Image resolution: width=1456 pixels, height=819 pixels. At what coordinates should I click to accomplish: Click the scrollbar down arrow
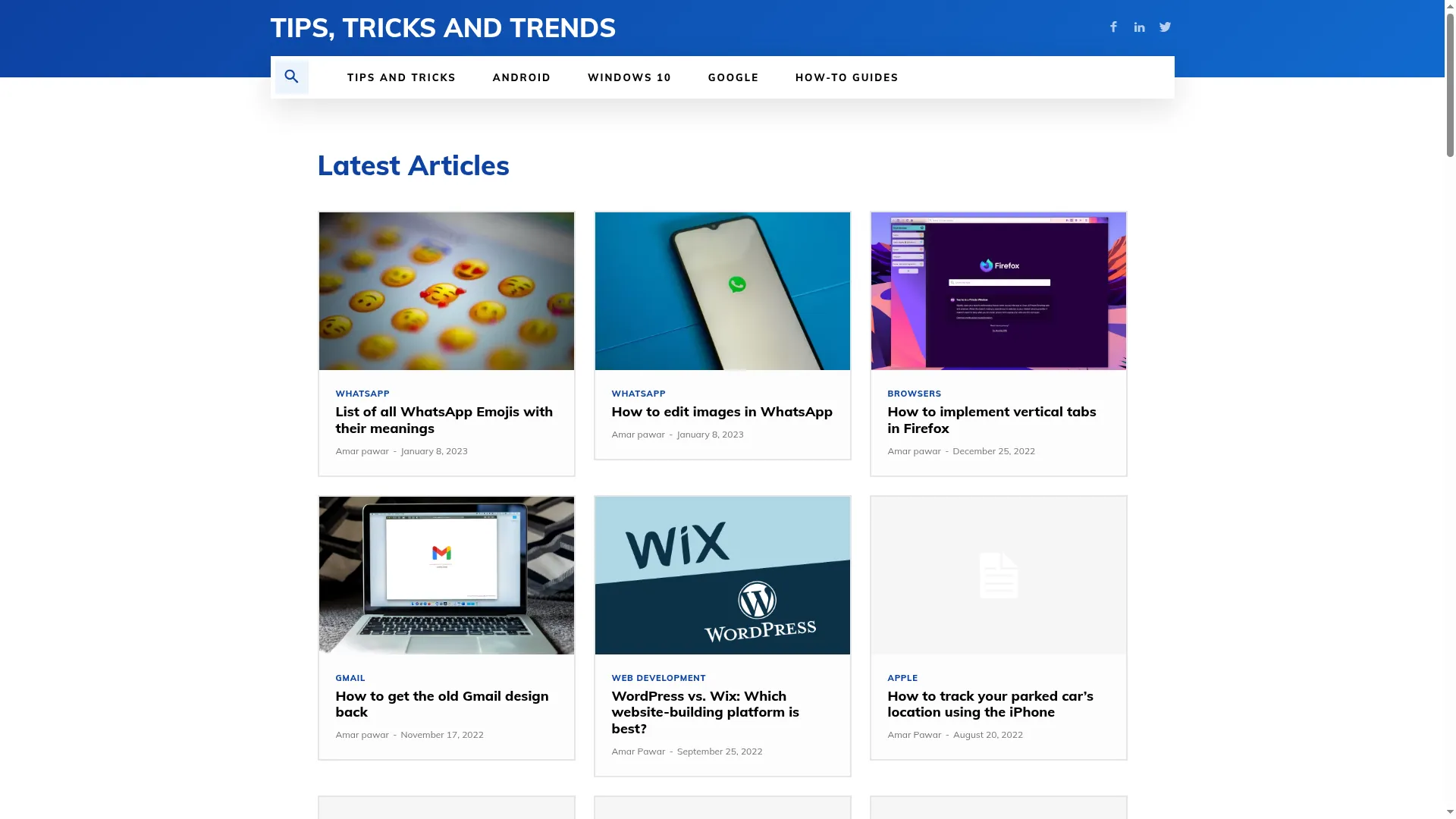(1450, 813)
